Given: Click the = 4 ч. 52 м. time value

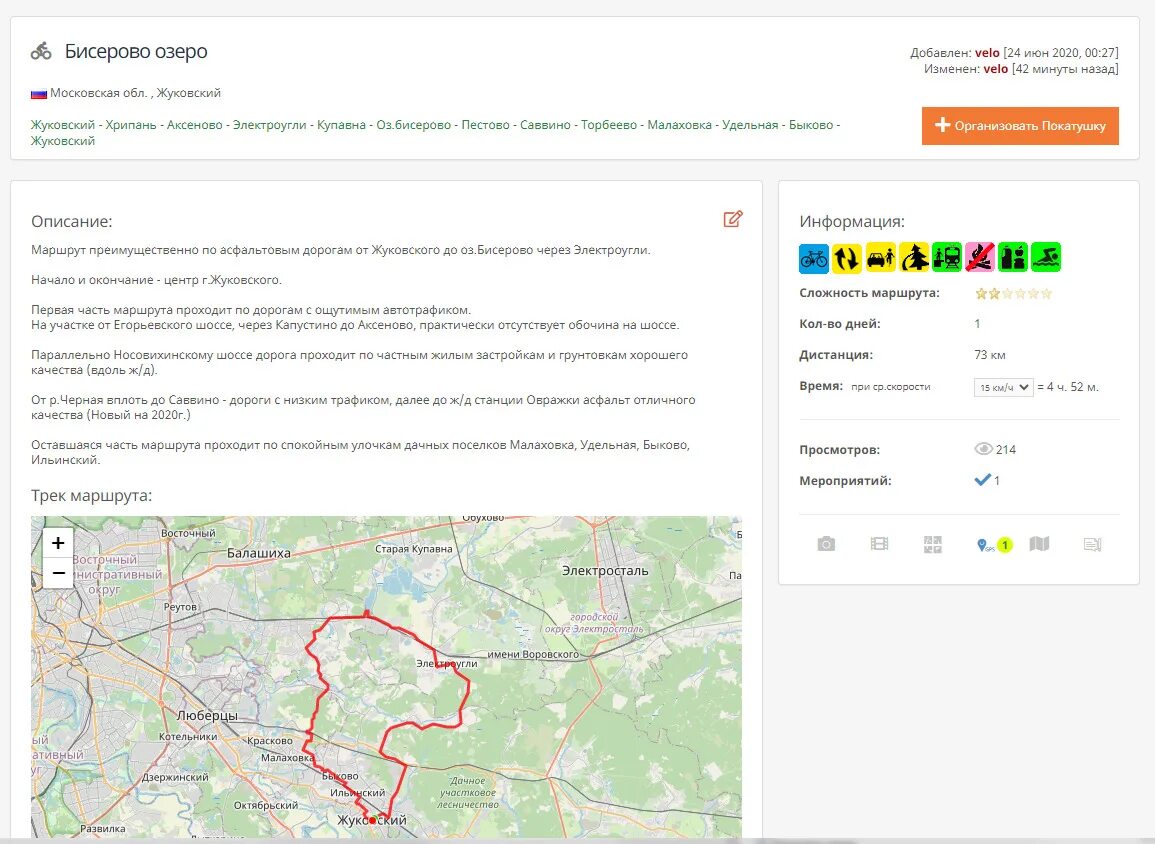Looking at the screenshot, I should coord(1068,387).
